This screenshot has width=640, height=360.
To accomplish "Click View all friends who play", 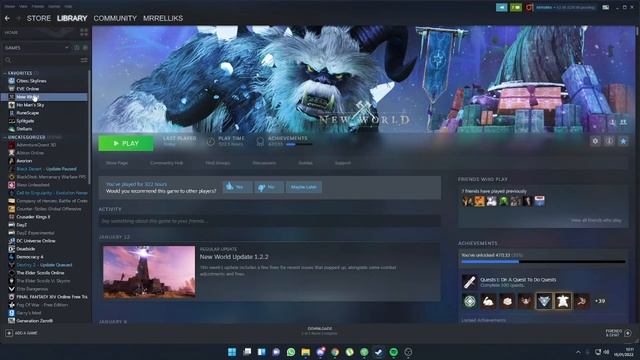I will (596, 220).
